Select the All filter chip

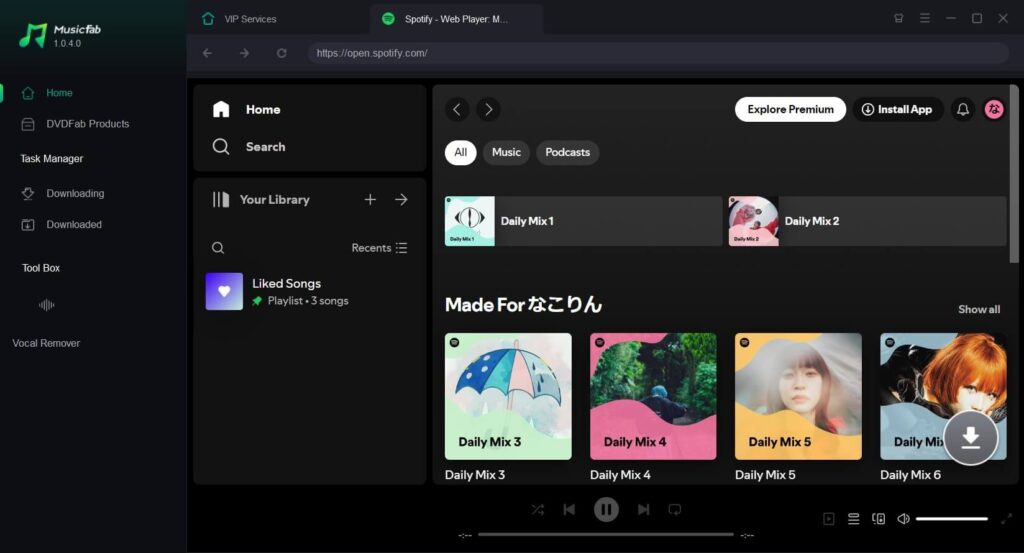(460, 152)
